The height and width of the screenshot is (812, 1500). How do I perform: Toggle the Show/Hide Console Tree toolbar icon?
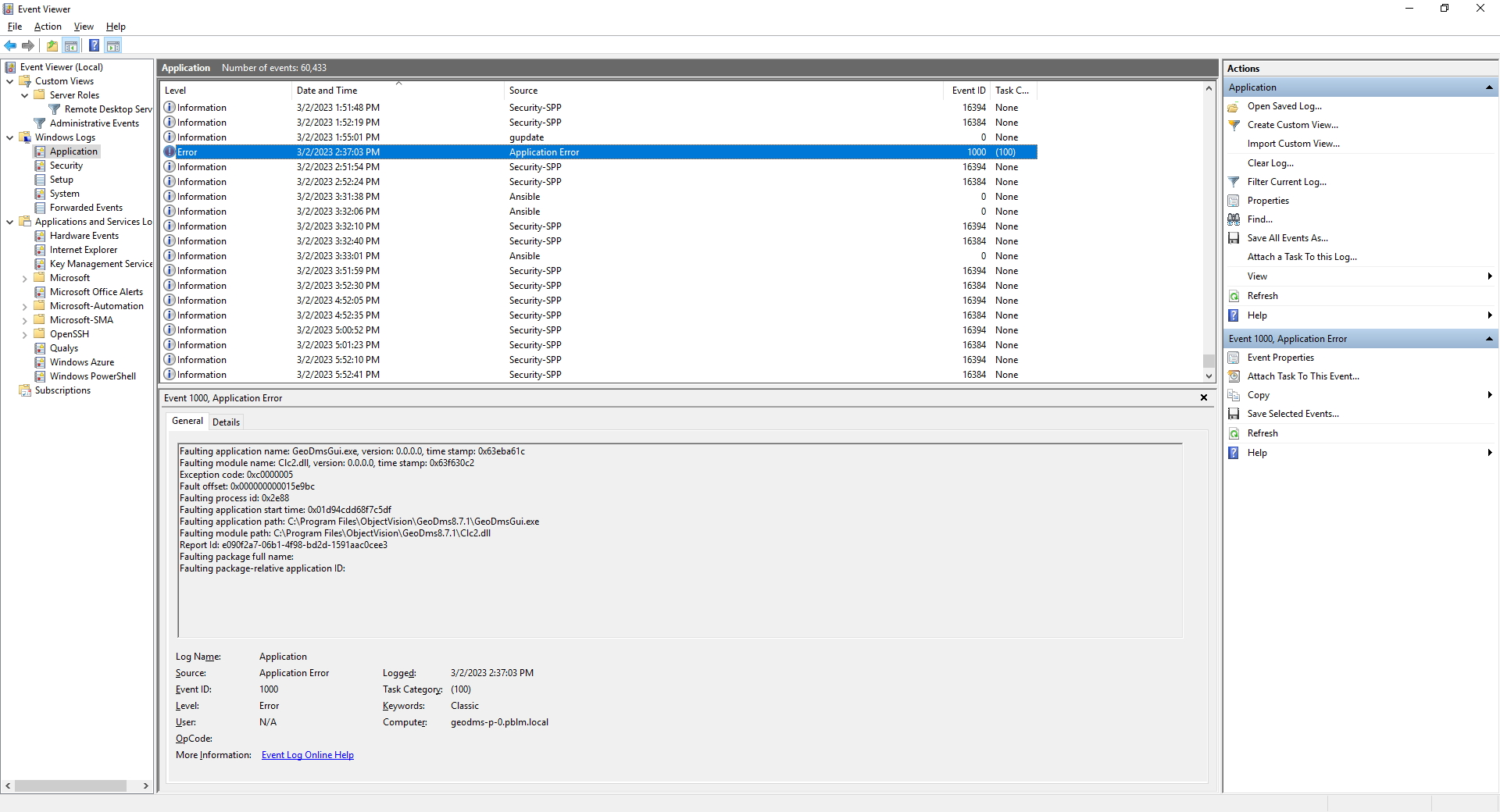(x=71, y=45)
